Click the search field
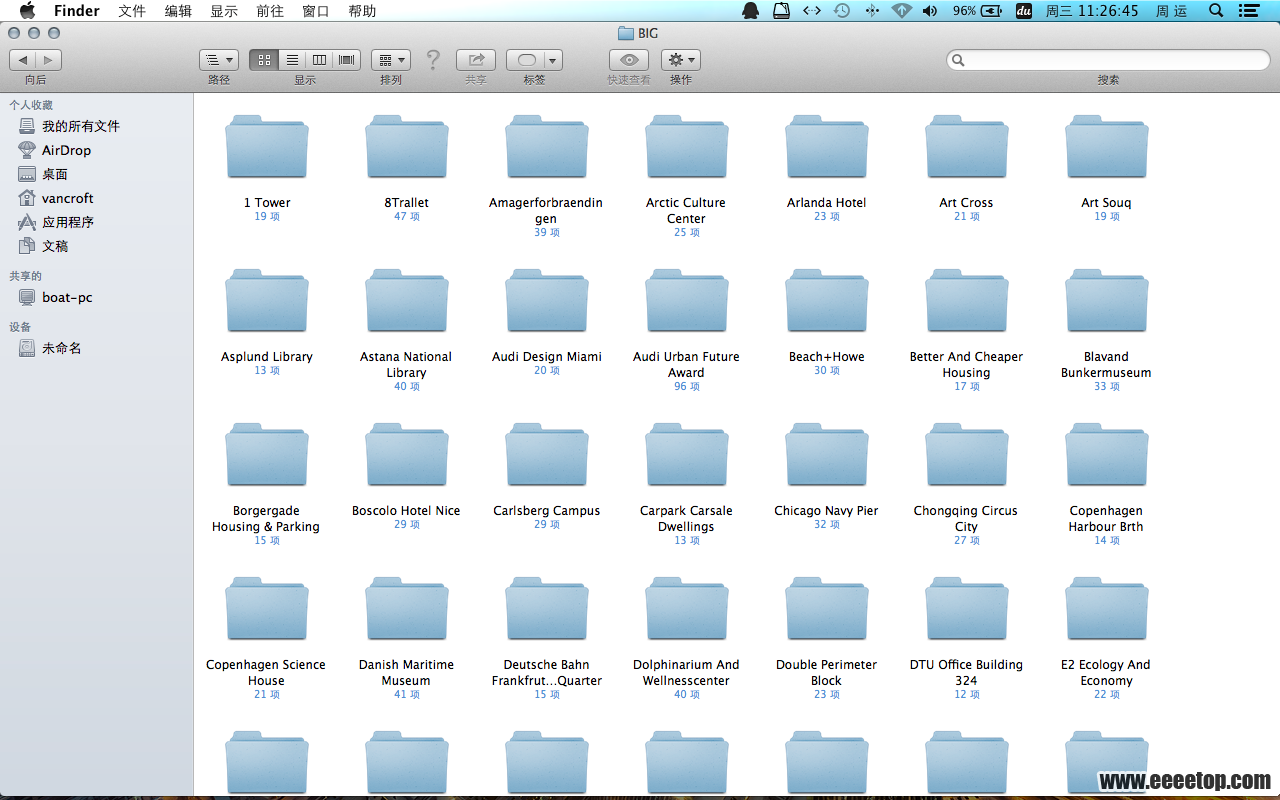The width and height of the screenshot is (1280, 800). pos(1108,60)
